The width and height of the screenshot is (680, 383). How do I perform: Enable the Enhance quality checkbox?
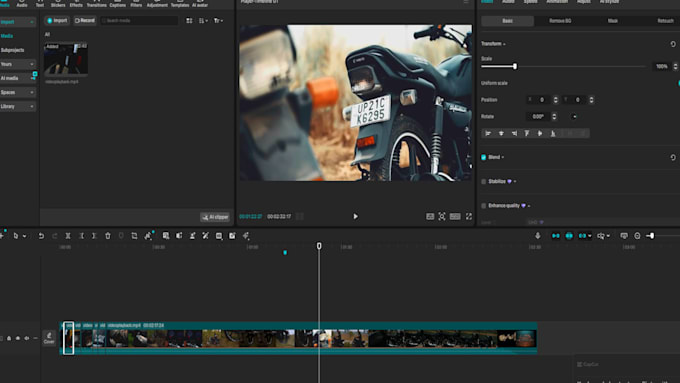(x=484, y=206)
